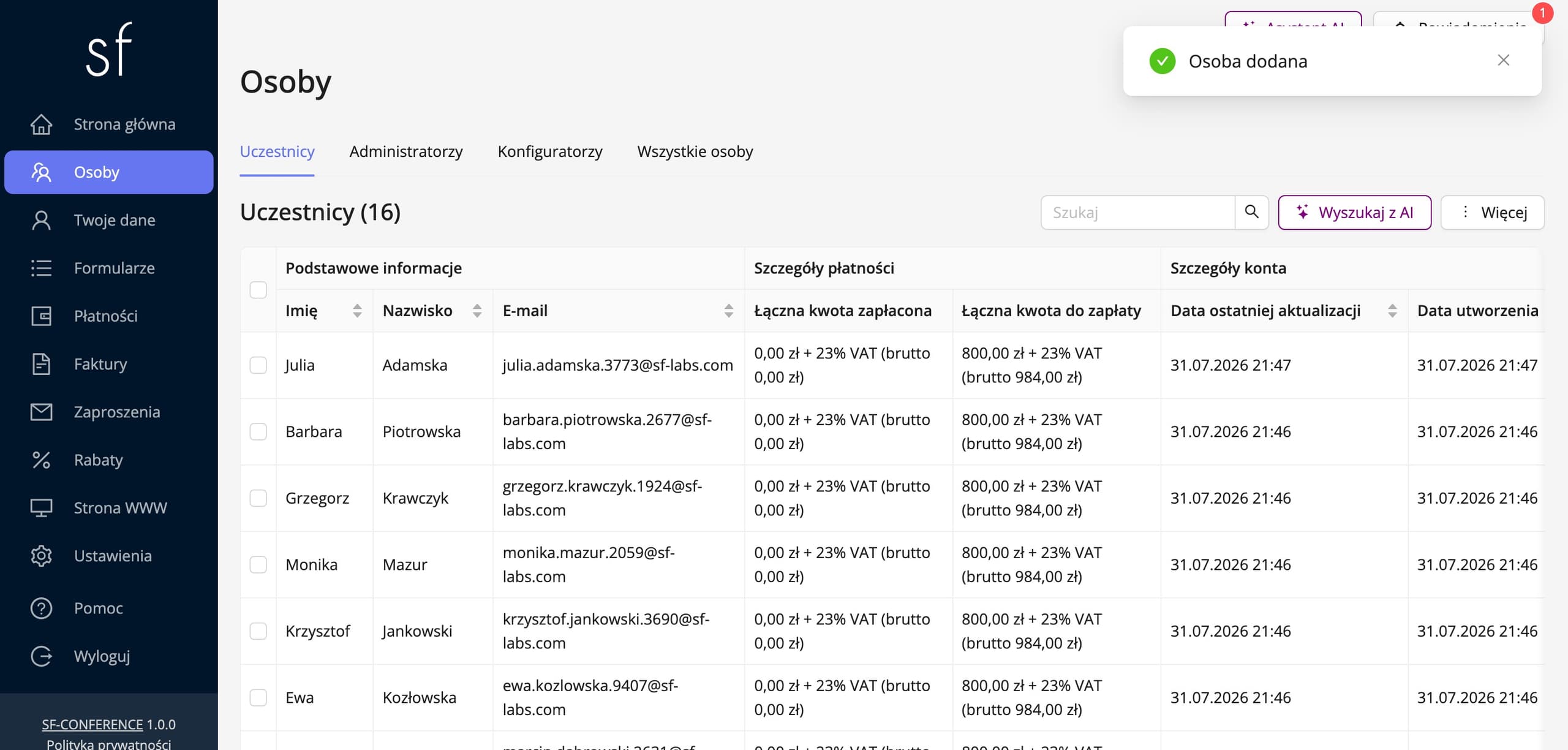Sort by Imię column arrows
Screen dimensions: 1568x750
357,311
